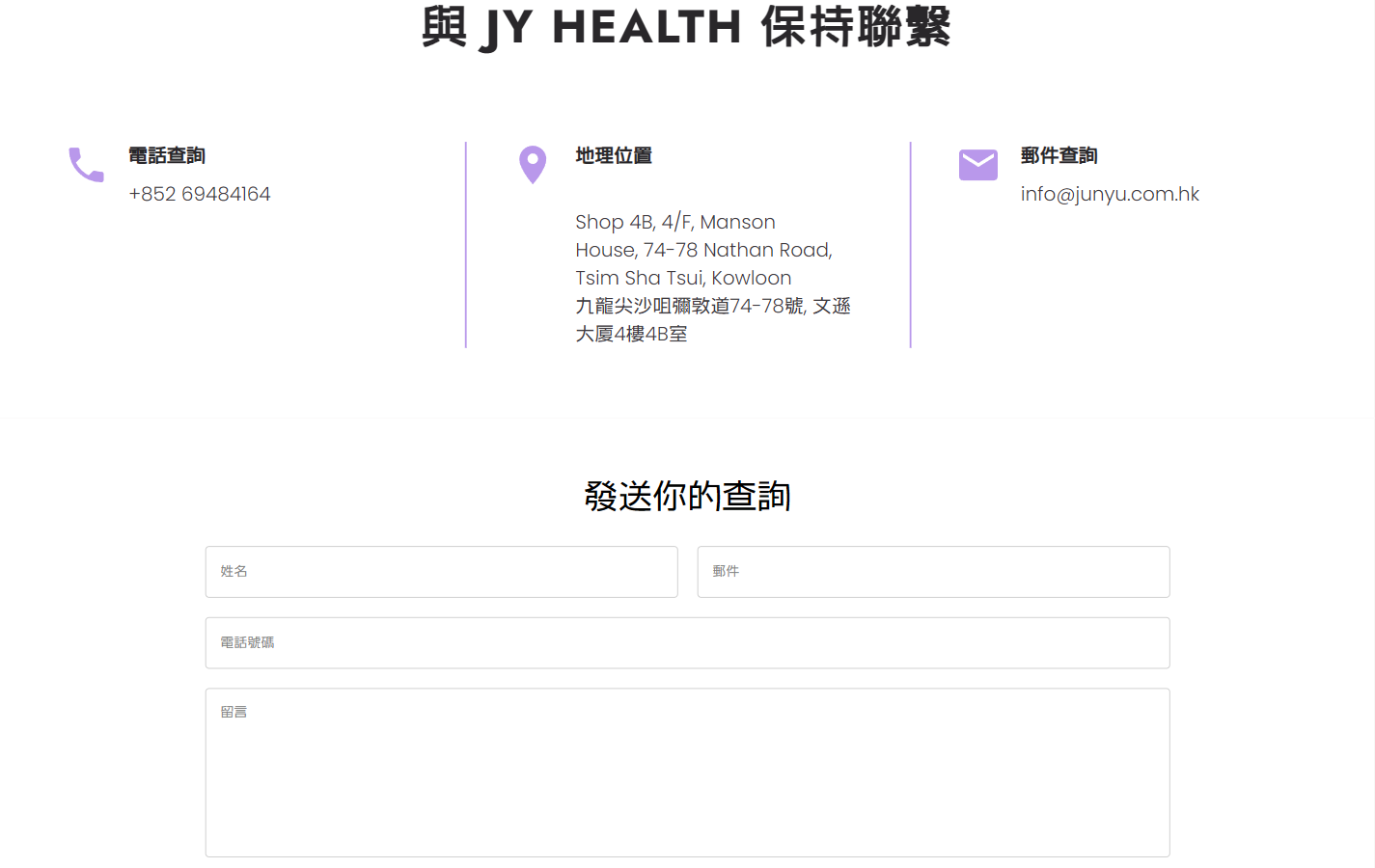Click into the 留言 message textarea

pos(688,773)
